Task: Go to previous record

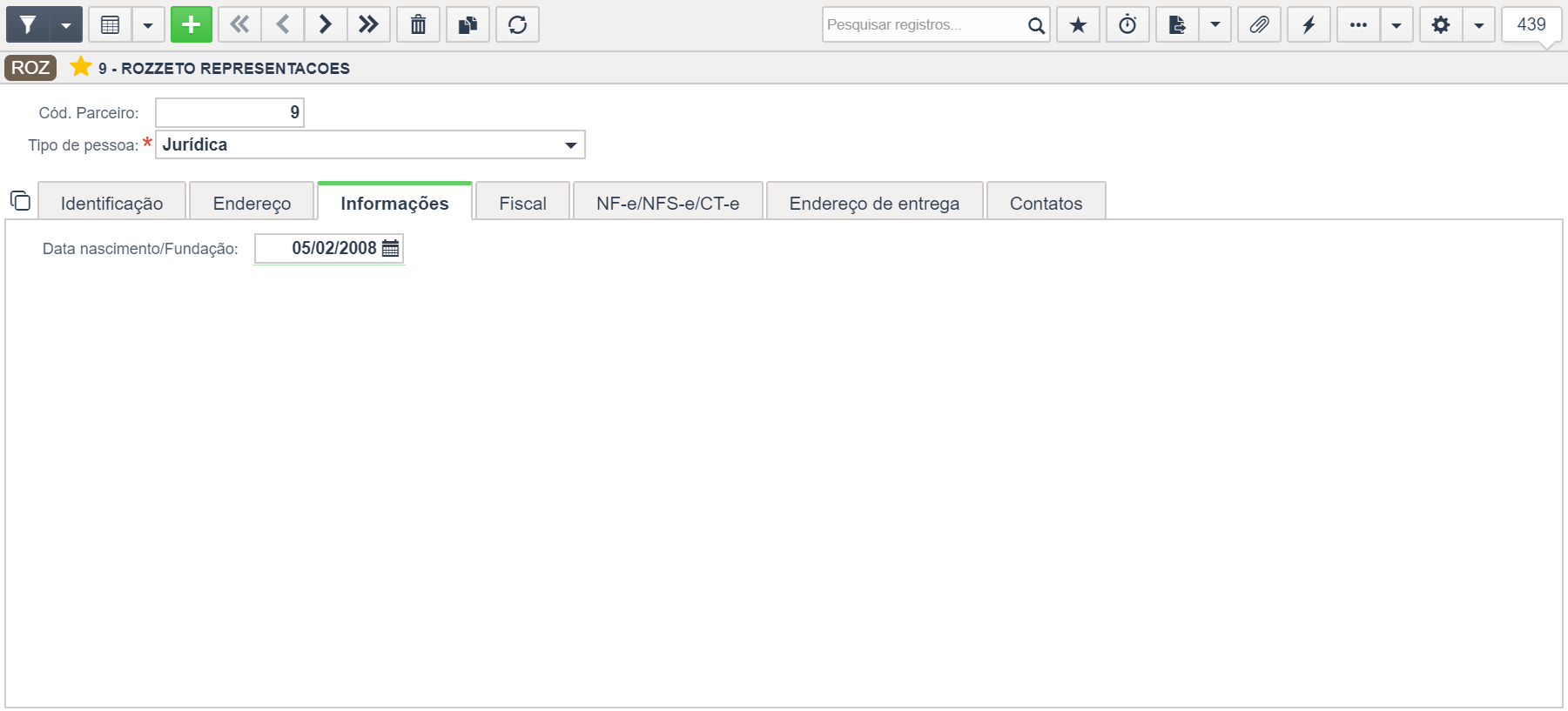Action: tap(282, 24)
